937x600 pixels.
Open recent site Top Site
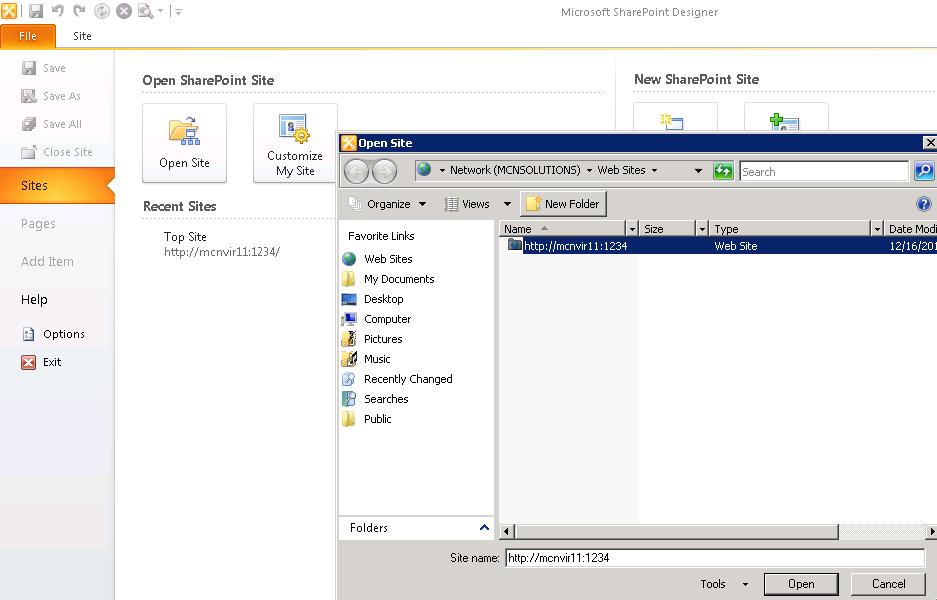(185, 237)
